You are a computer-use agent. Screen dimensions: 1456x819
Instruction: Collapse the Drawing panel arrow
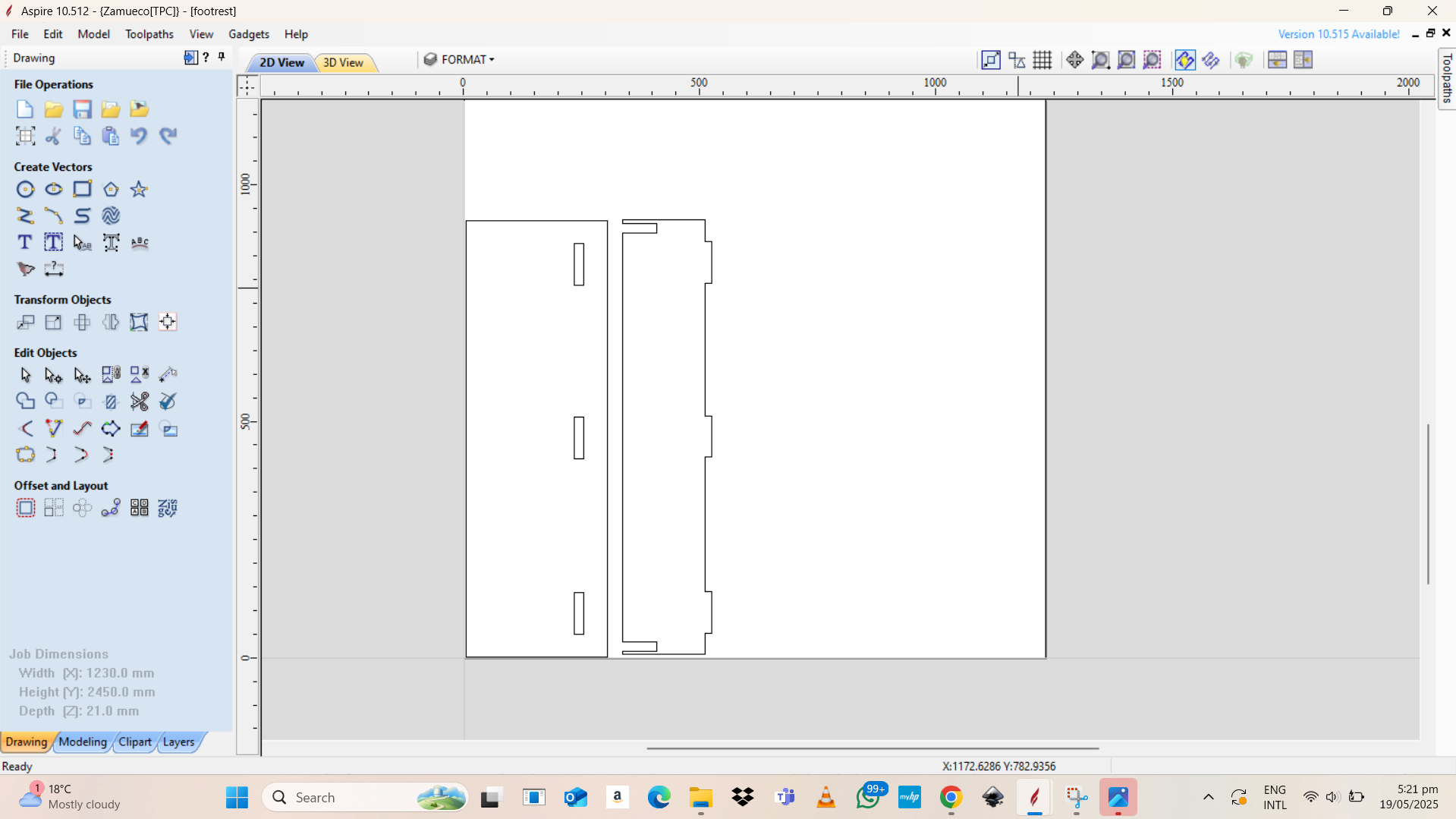pyautogui.click(x=190, y=58)
